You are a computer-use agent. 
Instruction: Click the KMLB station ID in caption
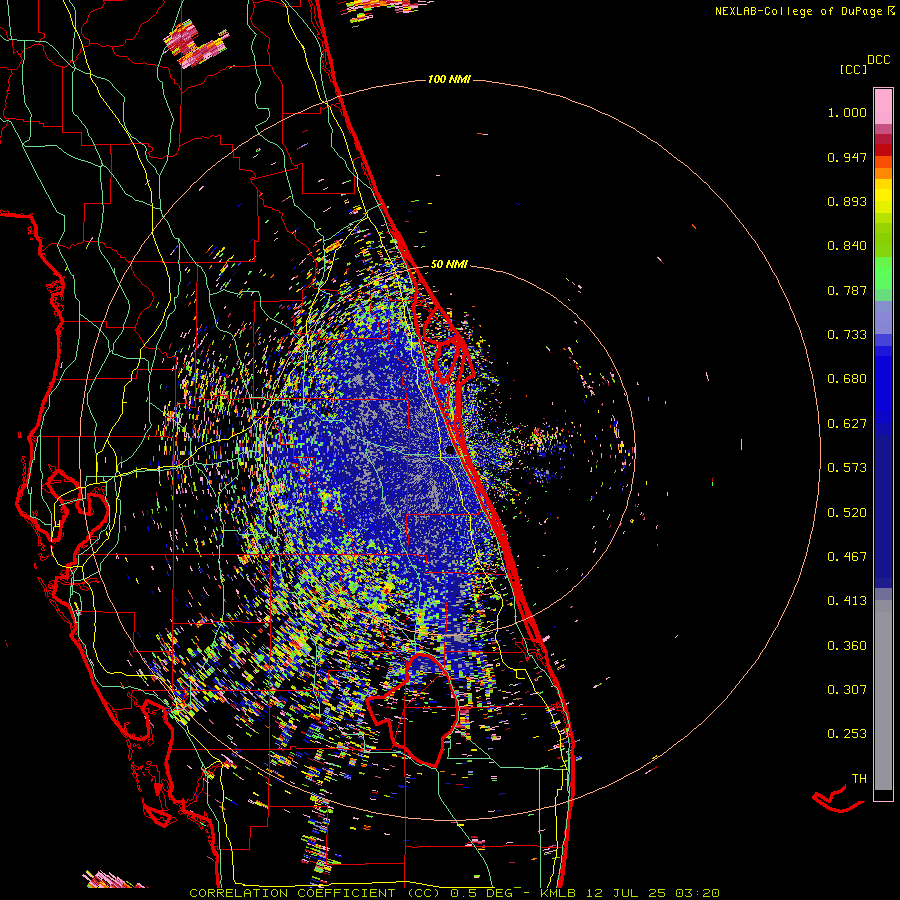pos(558,893)
